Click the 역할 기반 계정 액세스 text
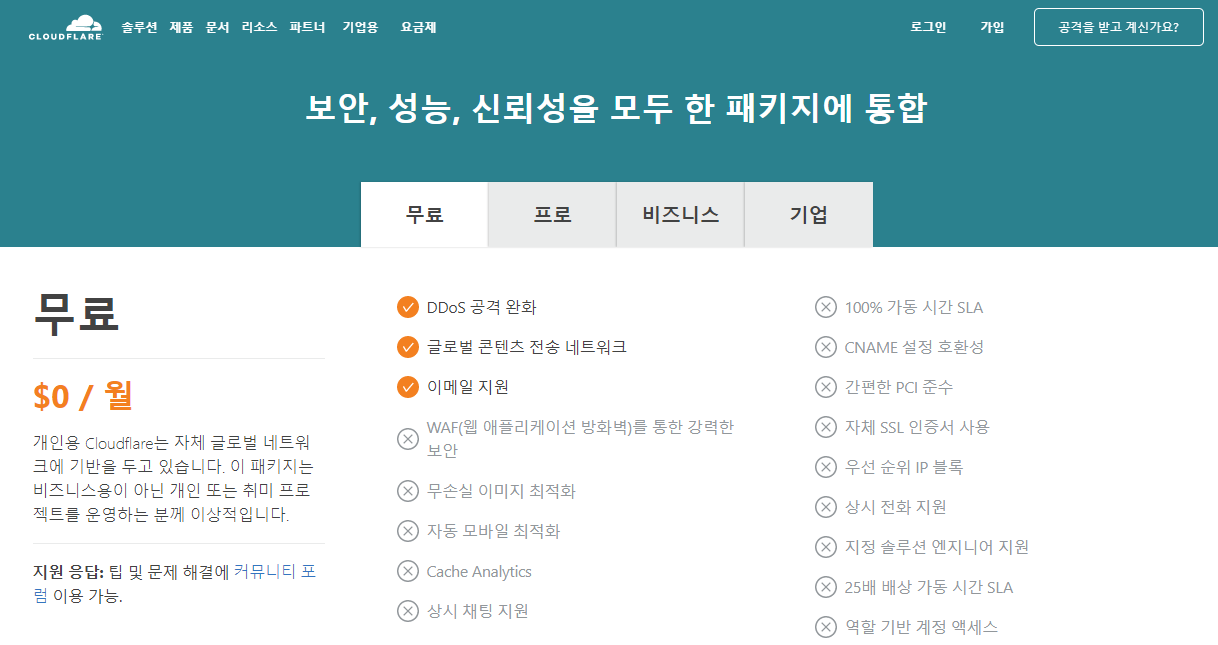 point(922,627)
